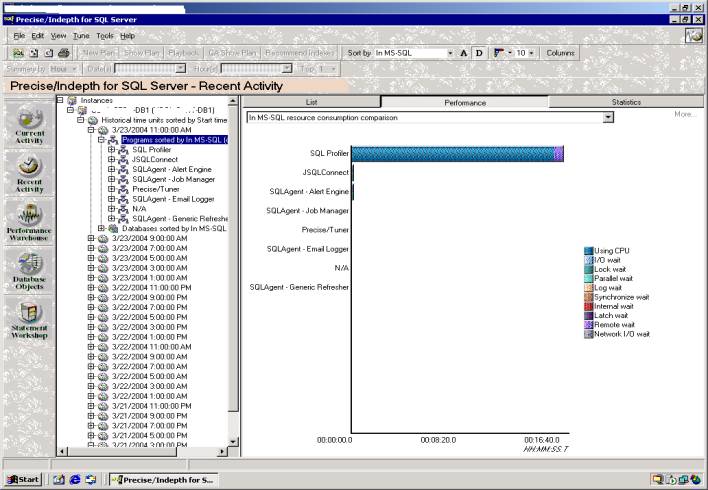Image resolution: width=708 pixels, height=490 pixels.
Task: Open the Database Objects workspace
Action: (30, 271)
